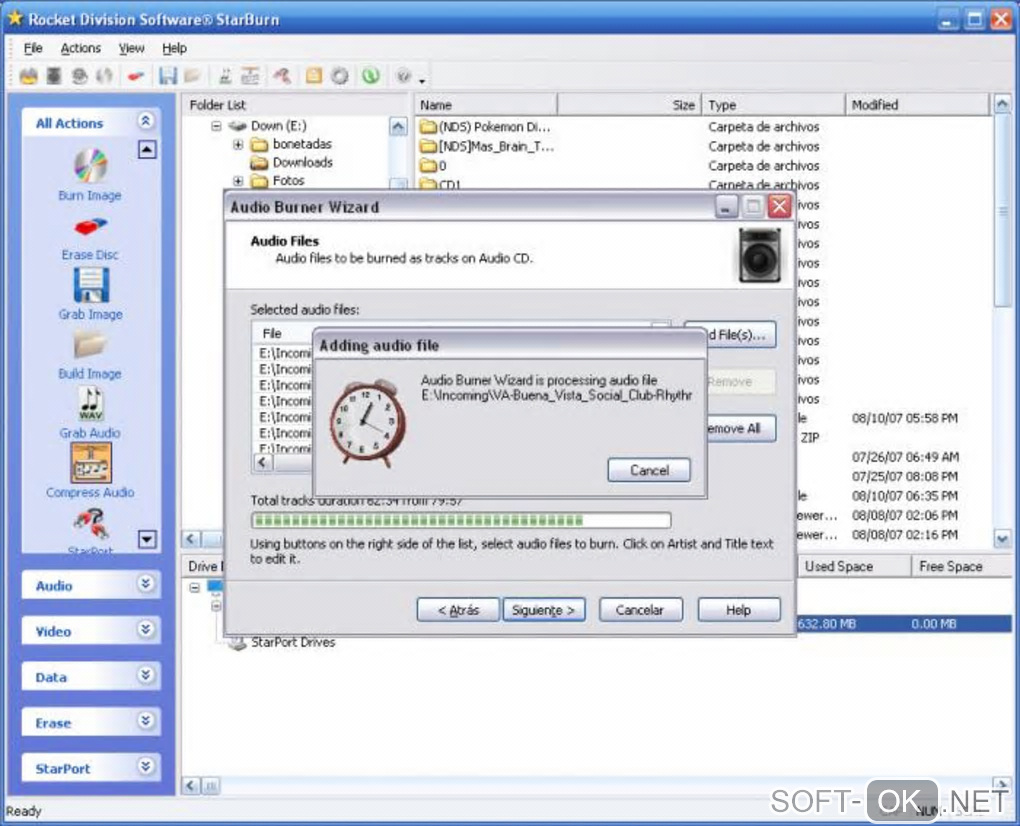
Task: Select the Erase Disc red eraser icon
Action: pyautogui.click(x=90, y=227)
